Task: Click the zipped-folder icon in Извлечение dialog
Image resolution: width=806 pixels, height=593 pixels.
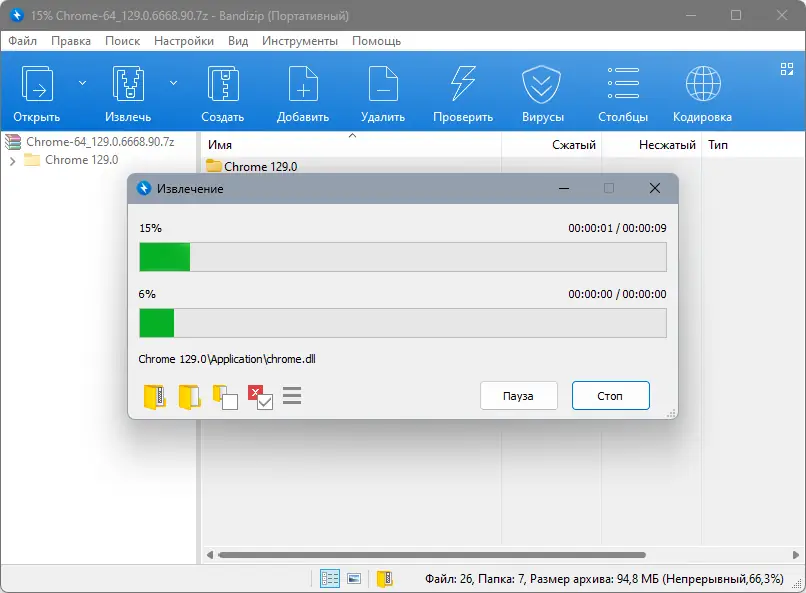Action: [154, 397]
